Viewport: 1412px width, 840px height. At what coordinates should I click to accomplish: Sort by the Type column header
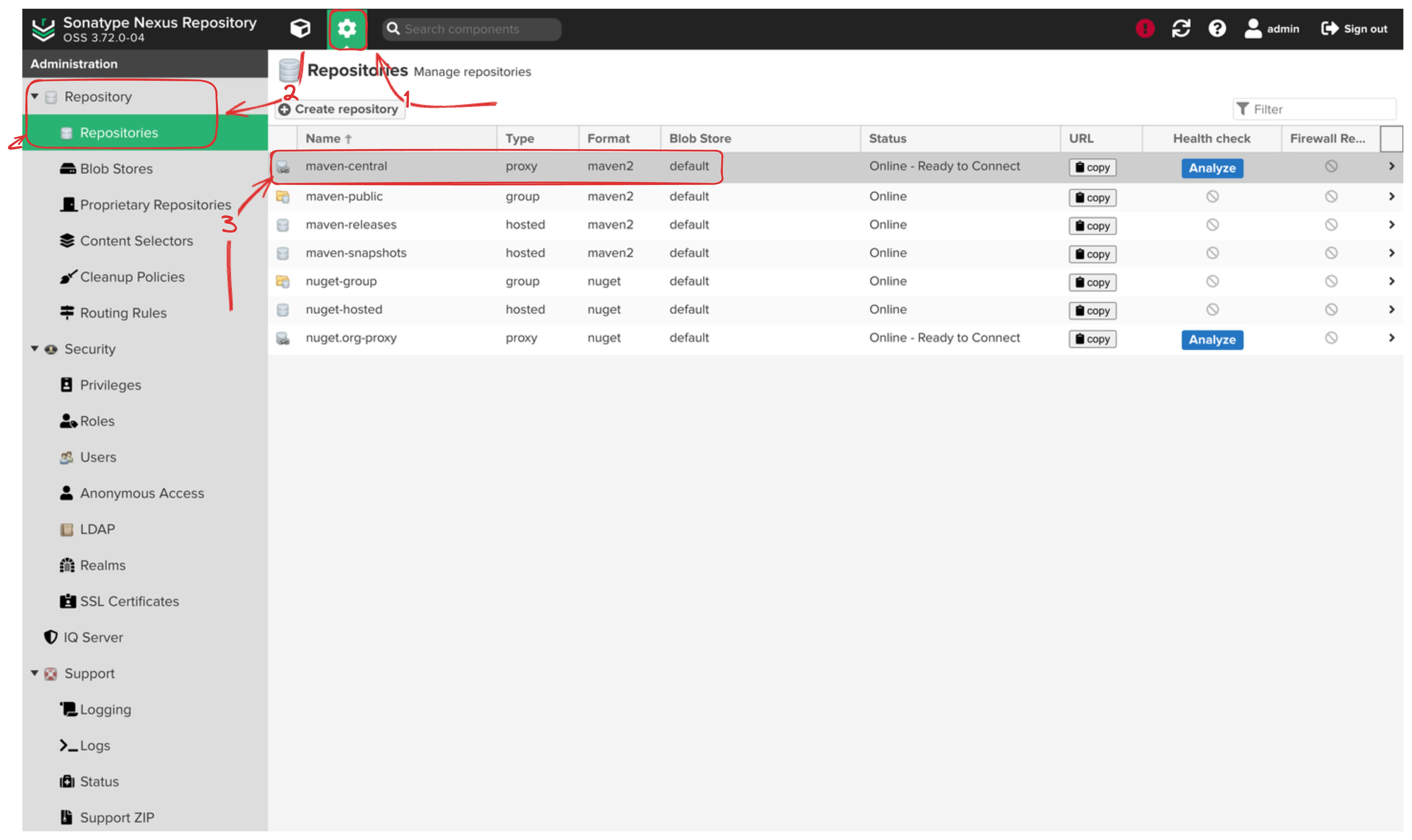(x=537, y=139)
